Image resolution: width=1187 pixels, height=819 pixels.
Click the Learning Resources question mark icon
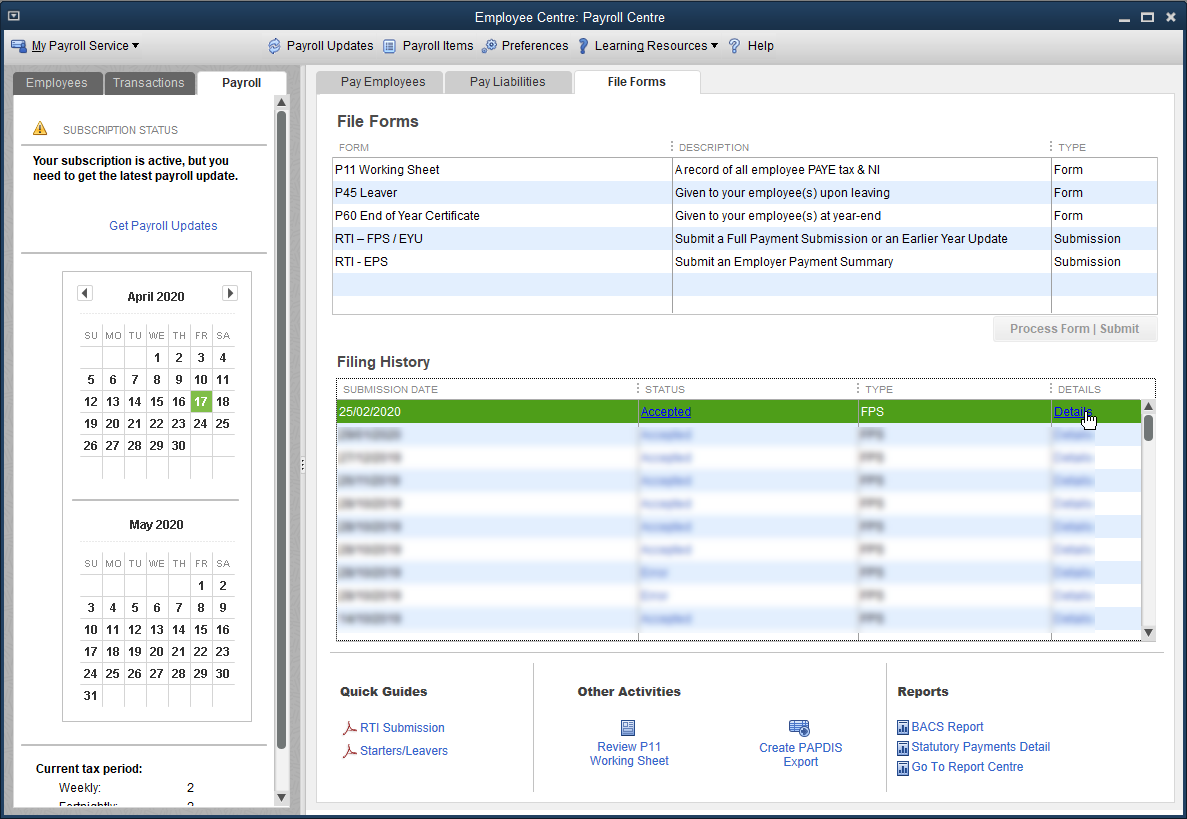pyautogui.click(x=583, y=46)
